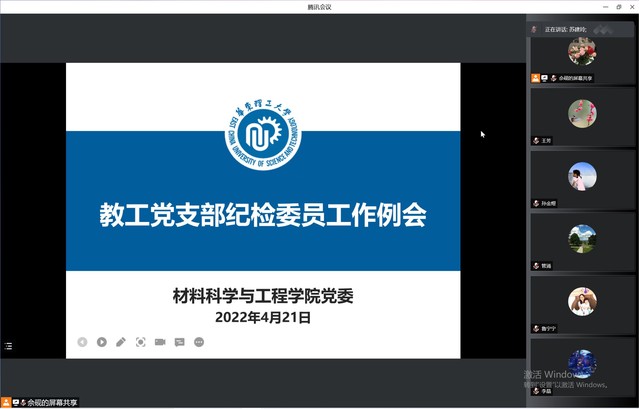
Task: Maximize the 腾讯会议 window
Action: [618, 6]
